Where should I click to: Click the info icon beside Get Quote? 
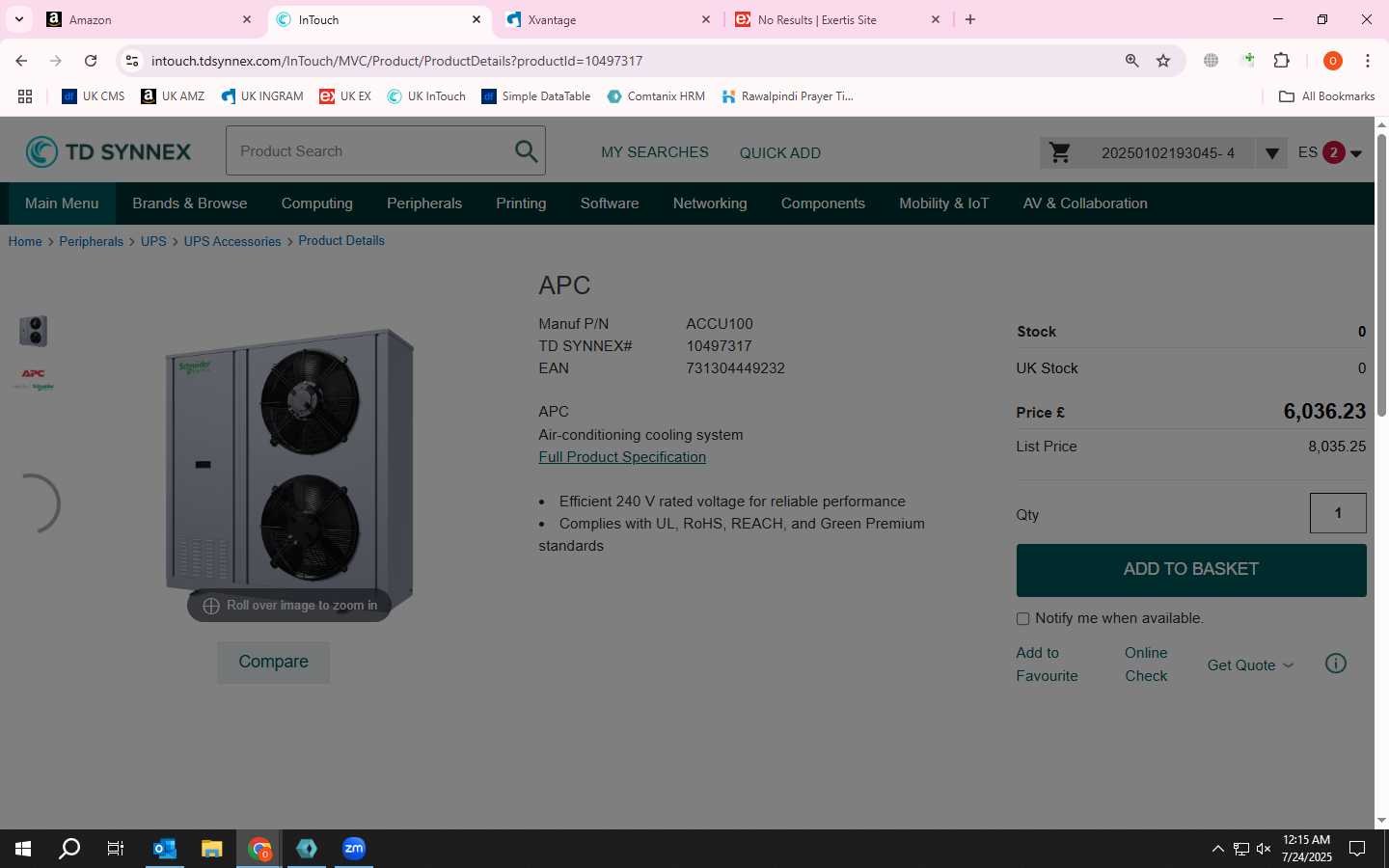[x=1336, y=664]
